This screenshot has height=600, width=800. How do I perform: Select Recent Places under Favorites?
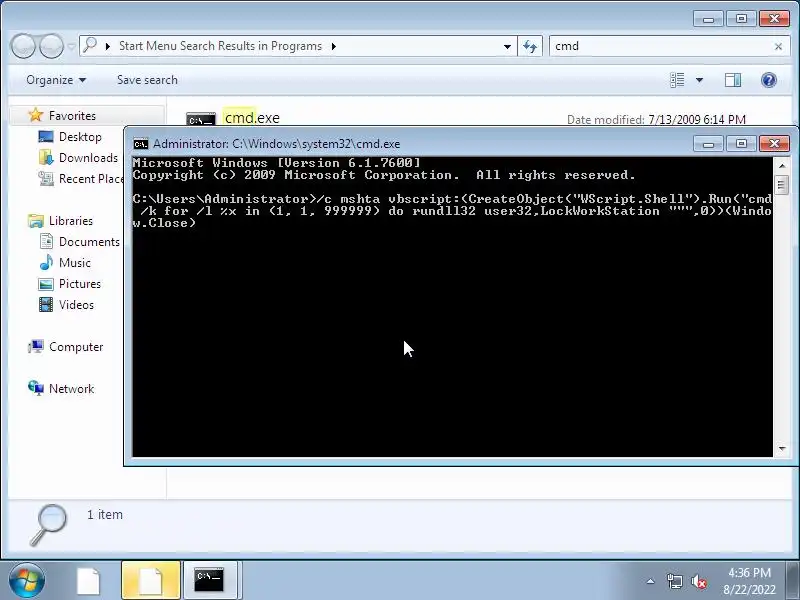tap(91, 179)
